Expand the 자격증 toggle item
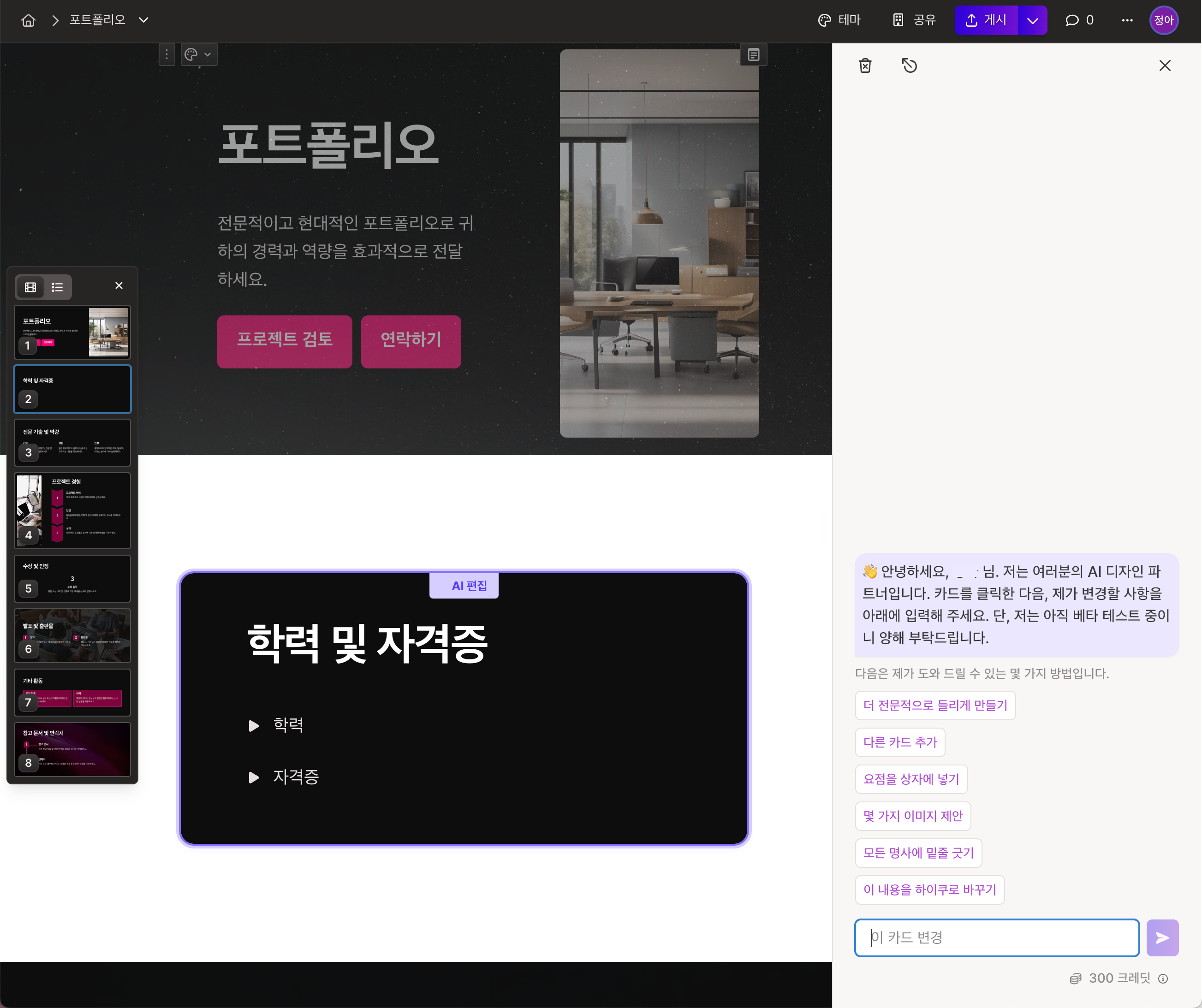The width and height of the screenshot is (1202, 1008). 254,777
